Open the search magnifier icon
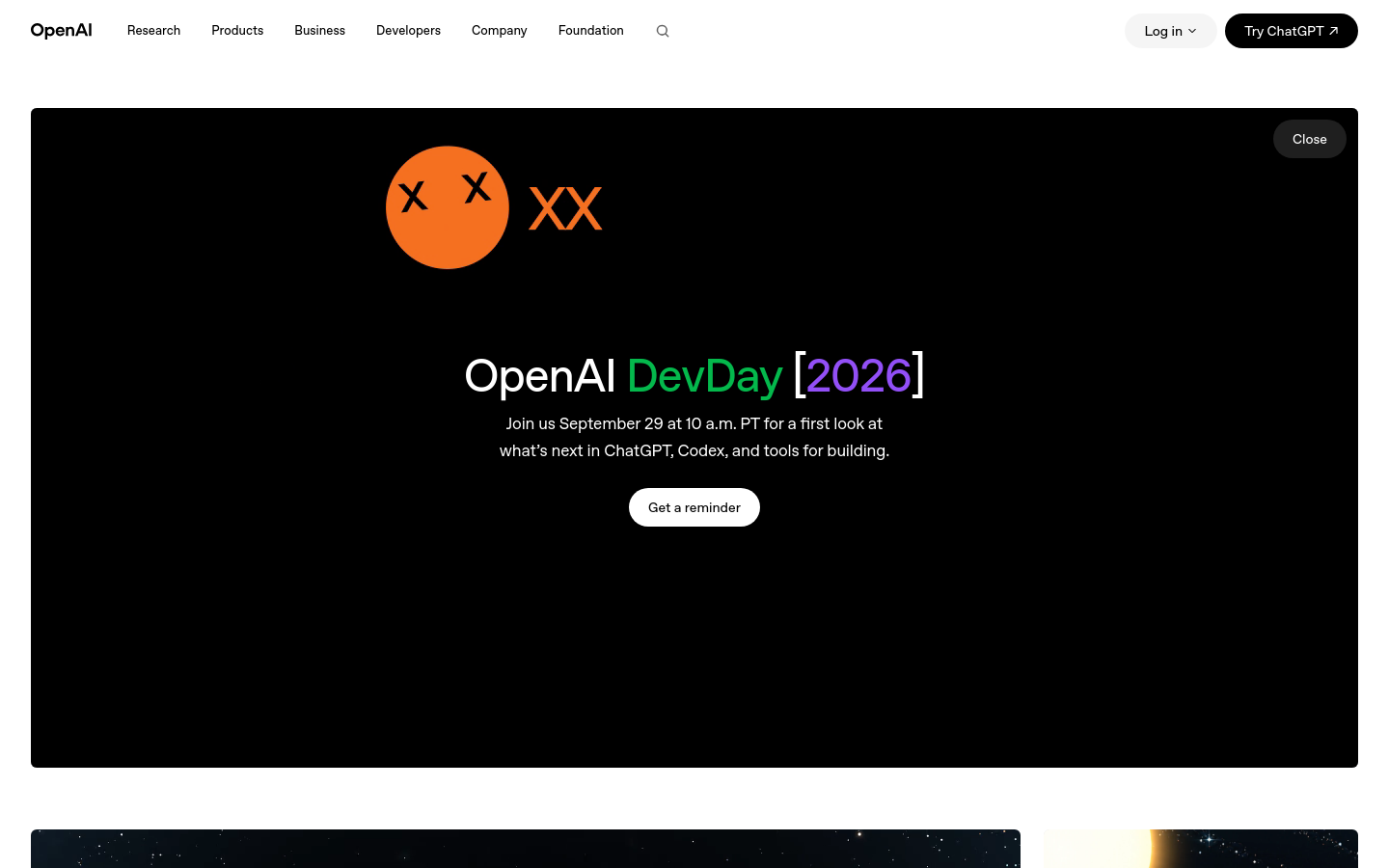The width and height of the screenshot is (1389, 868). click(663, 31)
